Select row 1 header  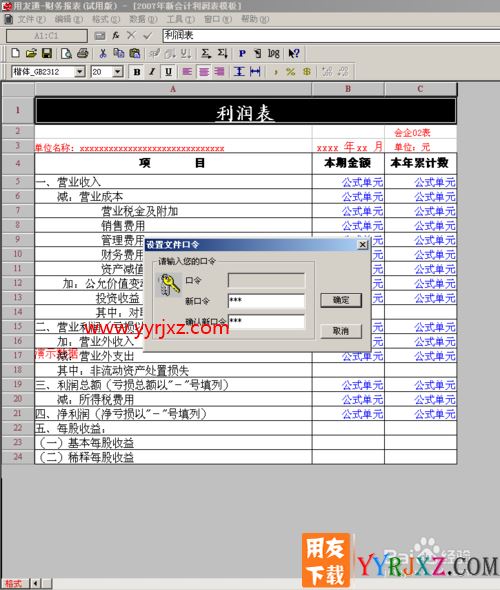point(18,110)
